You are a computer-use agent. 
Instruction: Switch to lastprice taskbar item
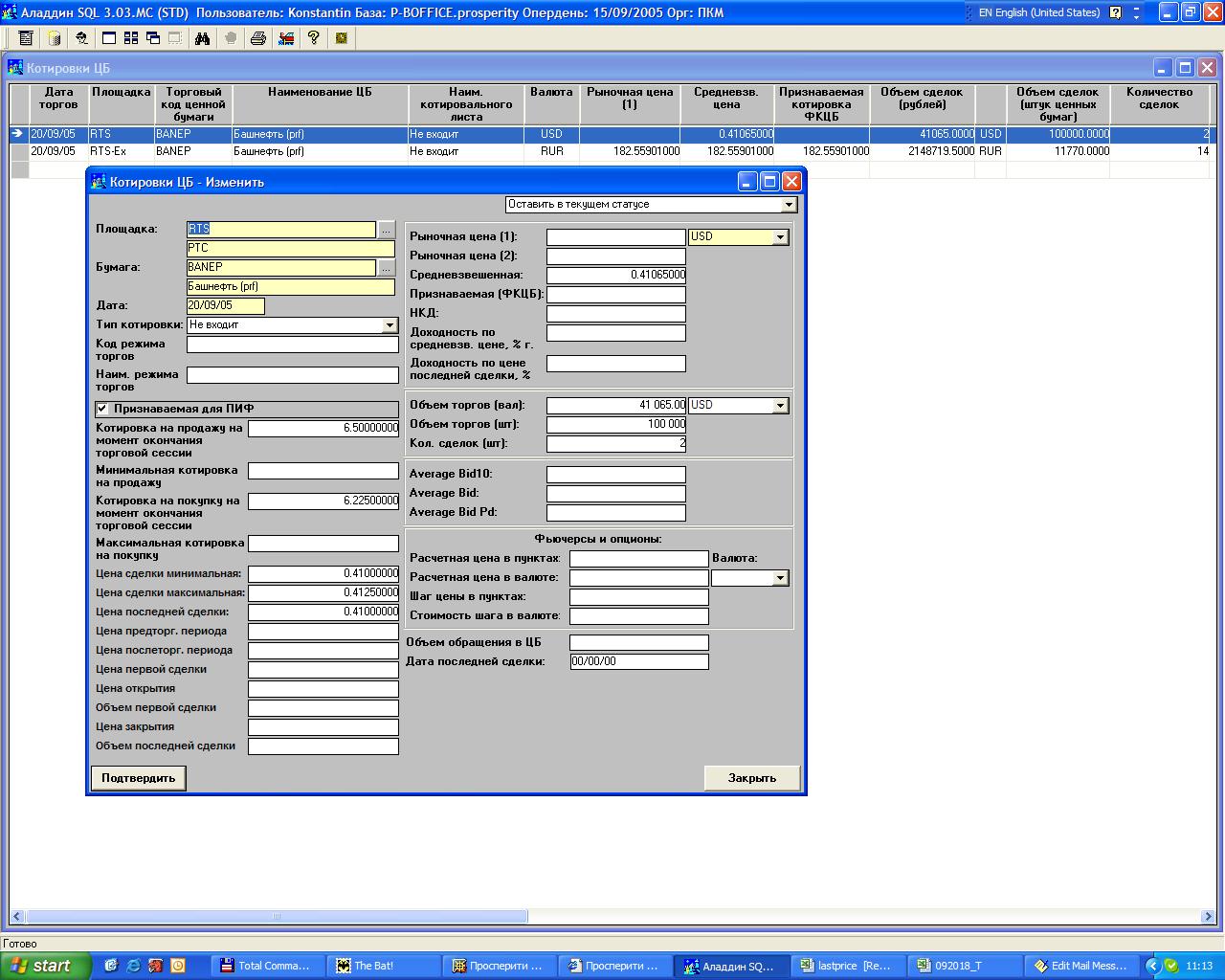click(849, 966)
